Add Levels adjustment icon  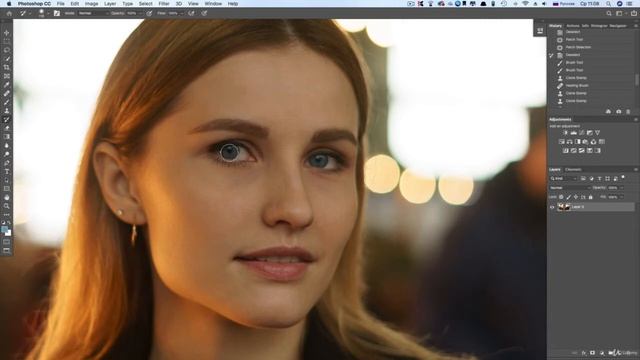(x=573, y=133)
